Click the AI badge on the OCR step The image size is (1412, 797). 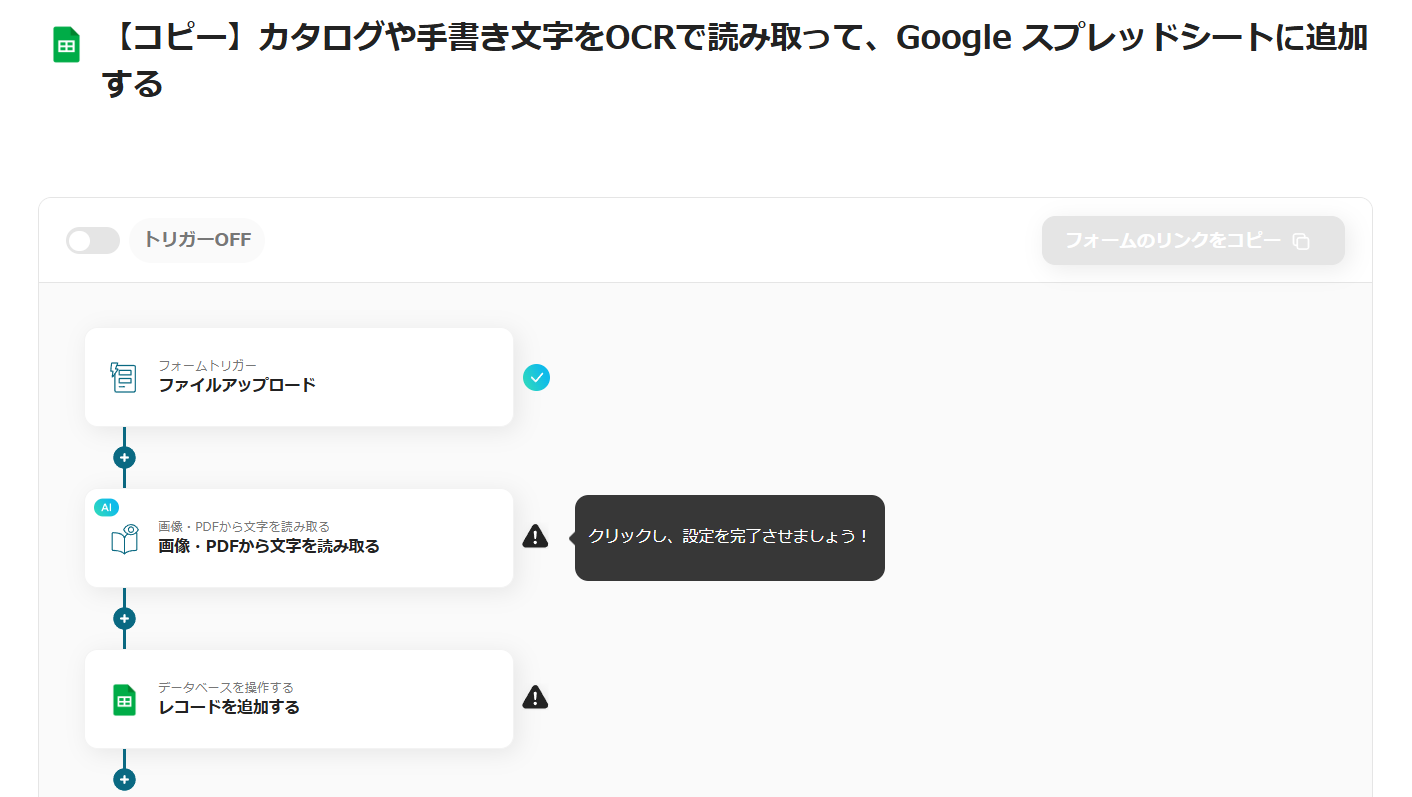tap(106, 507)
